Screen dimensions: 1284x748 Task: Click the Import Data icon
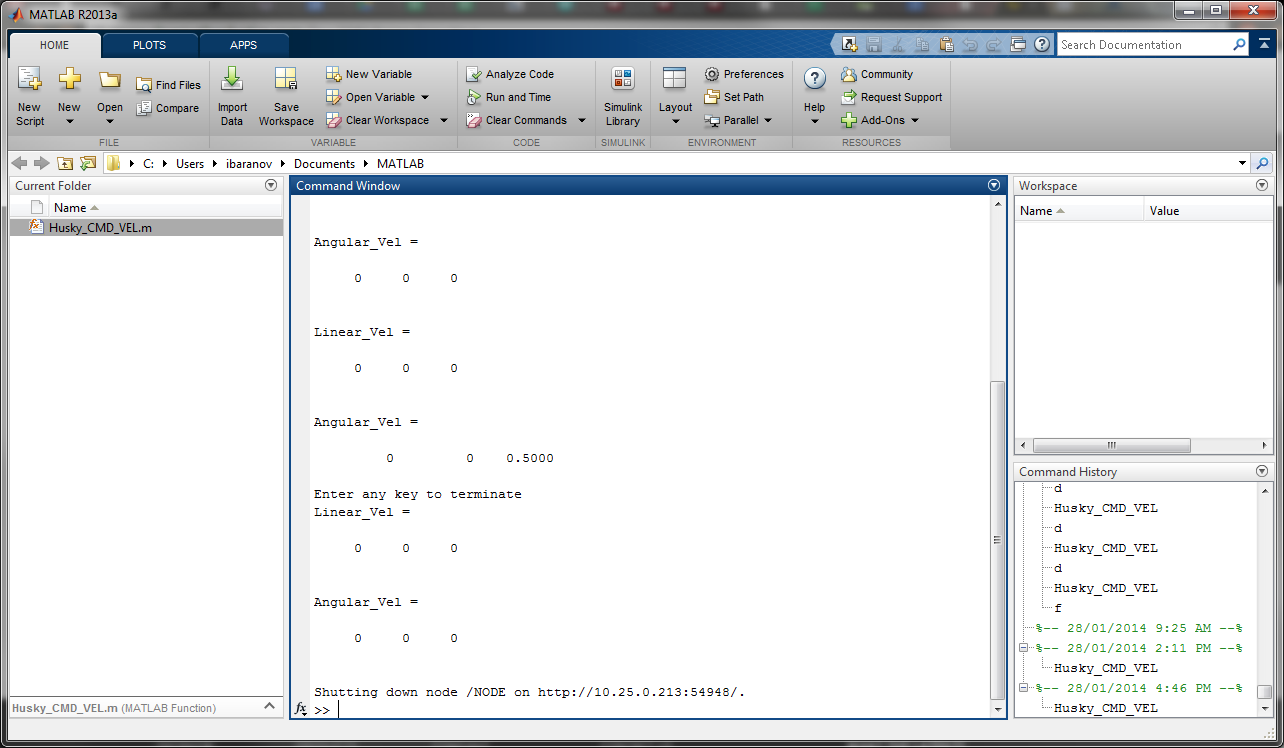(232, 80)
